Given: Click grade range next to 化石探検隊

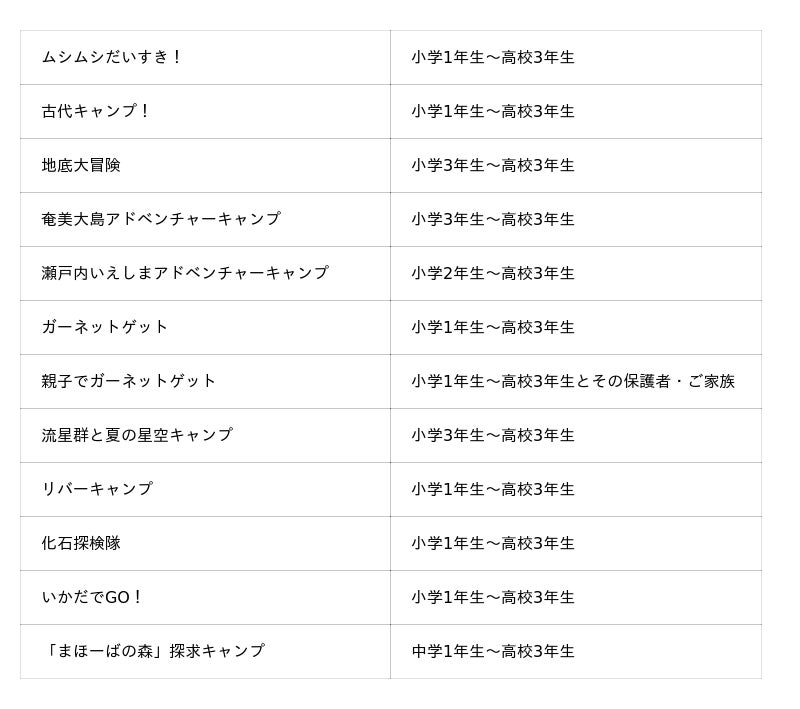Looking at the screenshot, I should pos(493,544).
